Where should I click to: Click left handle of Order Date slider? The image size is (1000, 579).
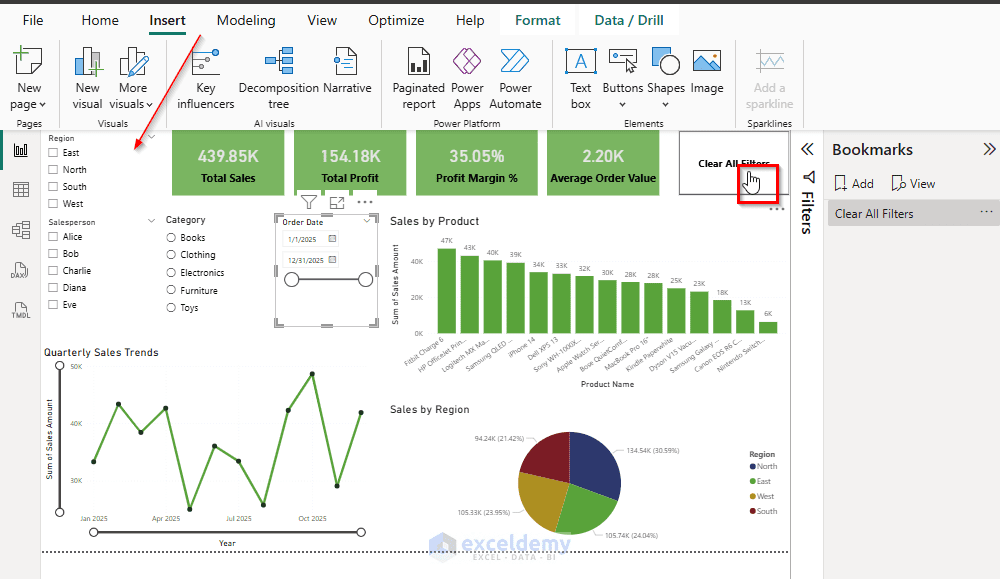[291, 279]
